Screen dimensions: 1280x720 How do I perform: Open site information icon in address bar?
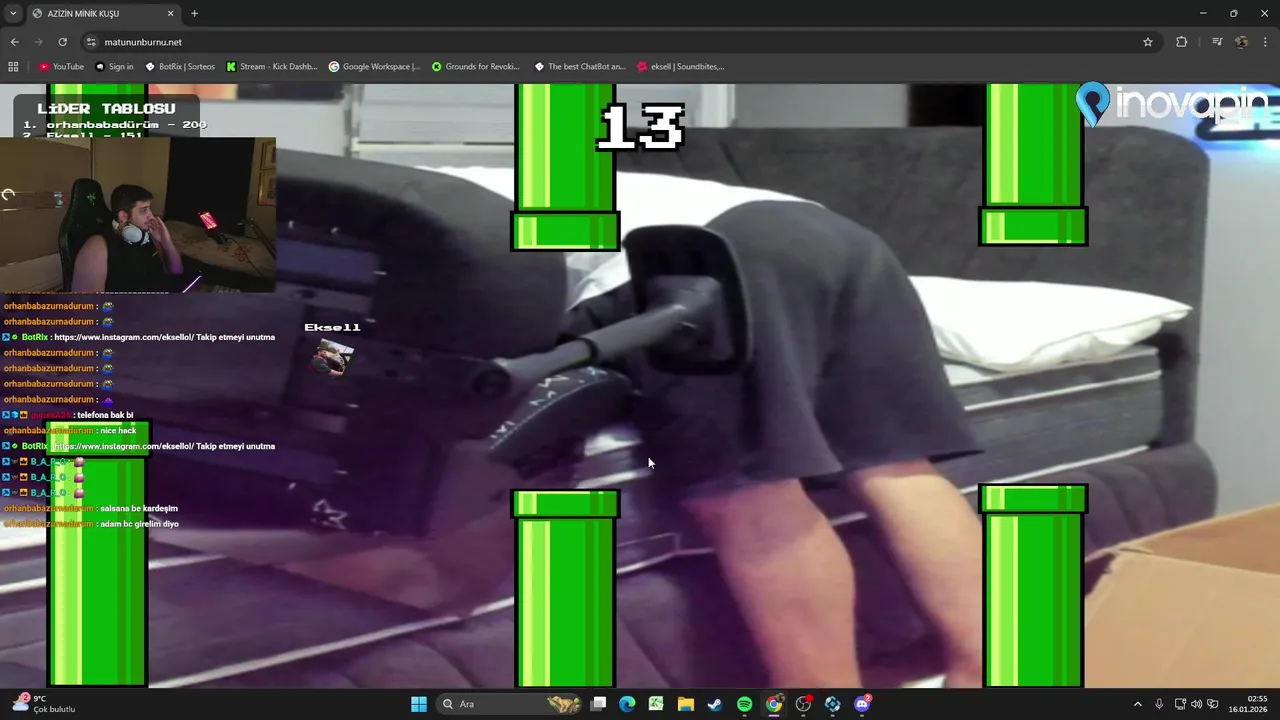pos(91,42)
